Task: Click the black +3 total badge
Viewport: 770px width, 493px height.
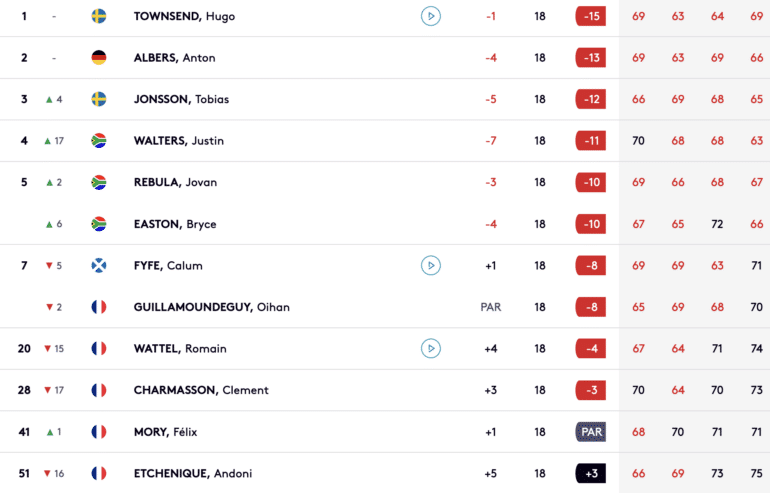Action: (x=590, y=473)
